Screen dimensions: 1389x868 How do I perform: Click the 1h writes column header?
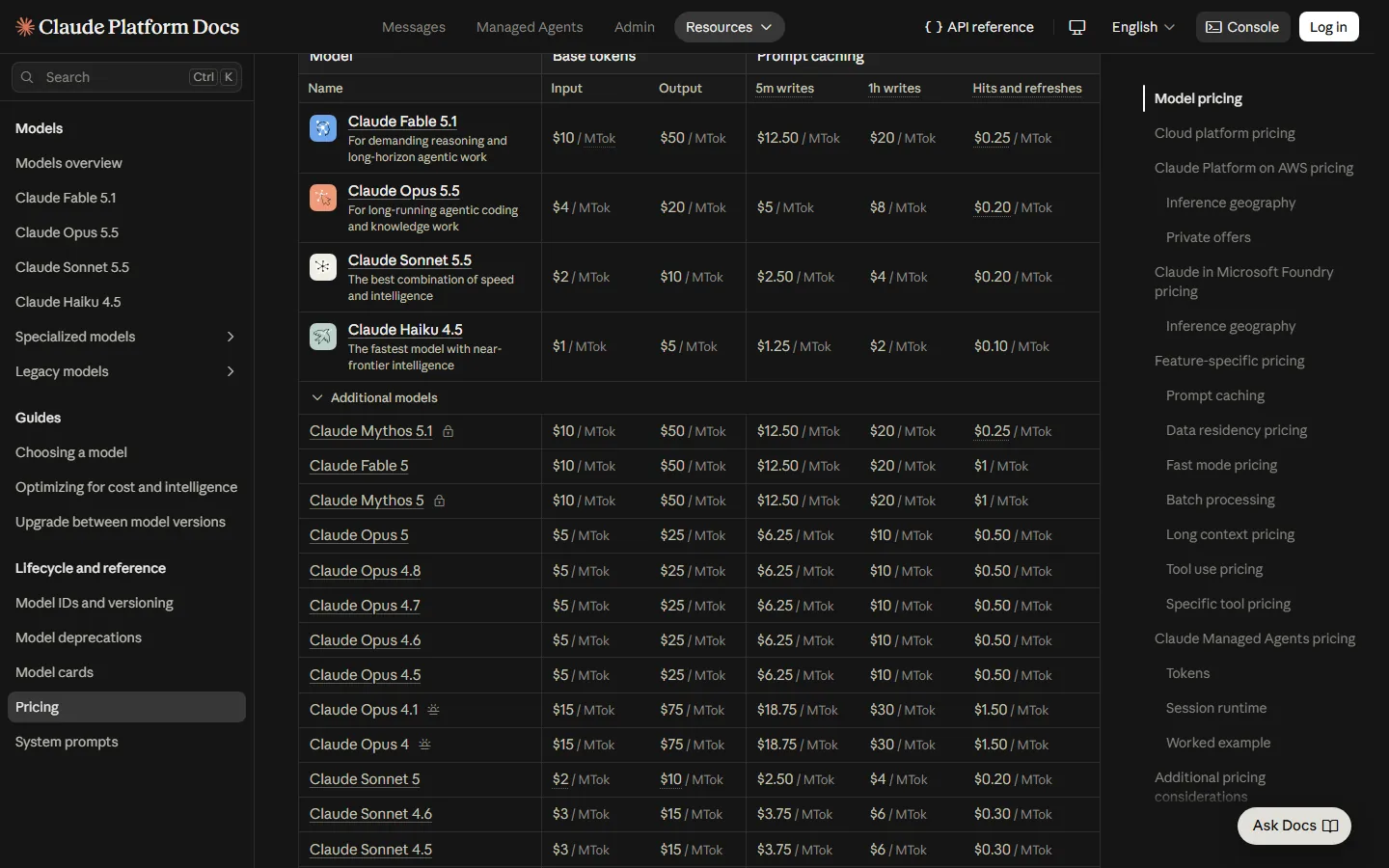click(894, 88)
